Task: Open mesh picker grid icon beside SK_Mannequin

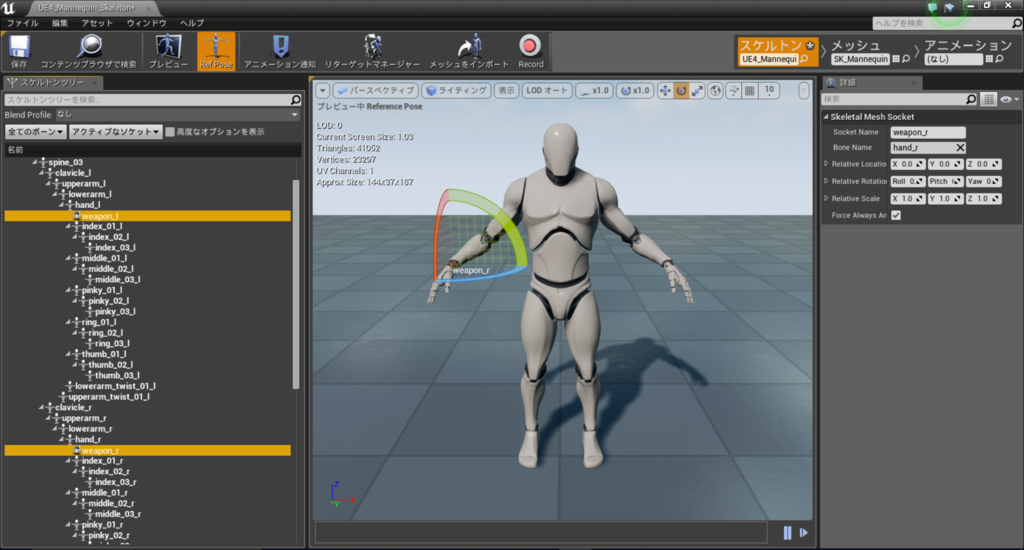Action: click(x=896, y=59)
